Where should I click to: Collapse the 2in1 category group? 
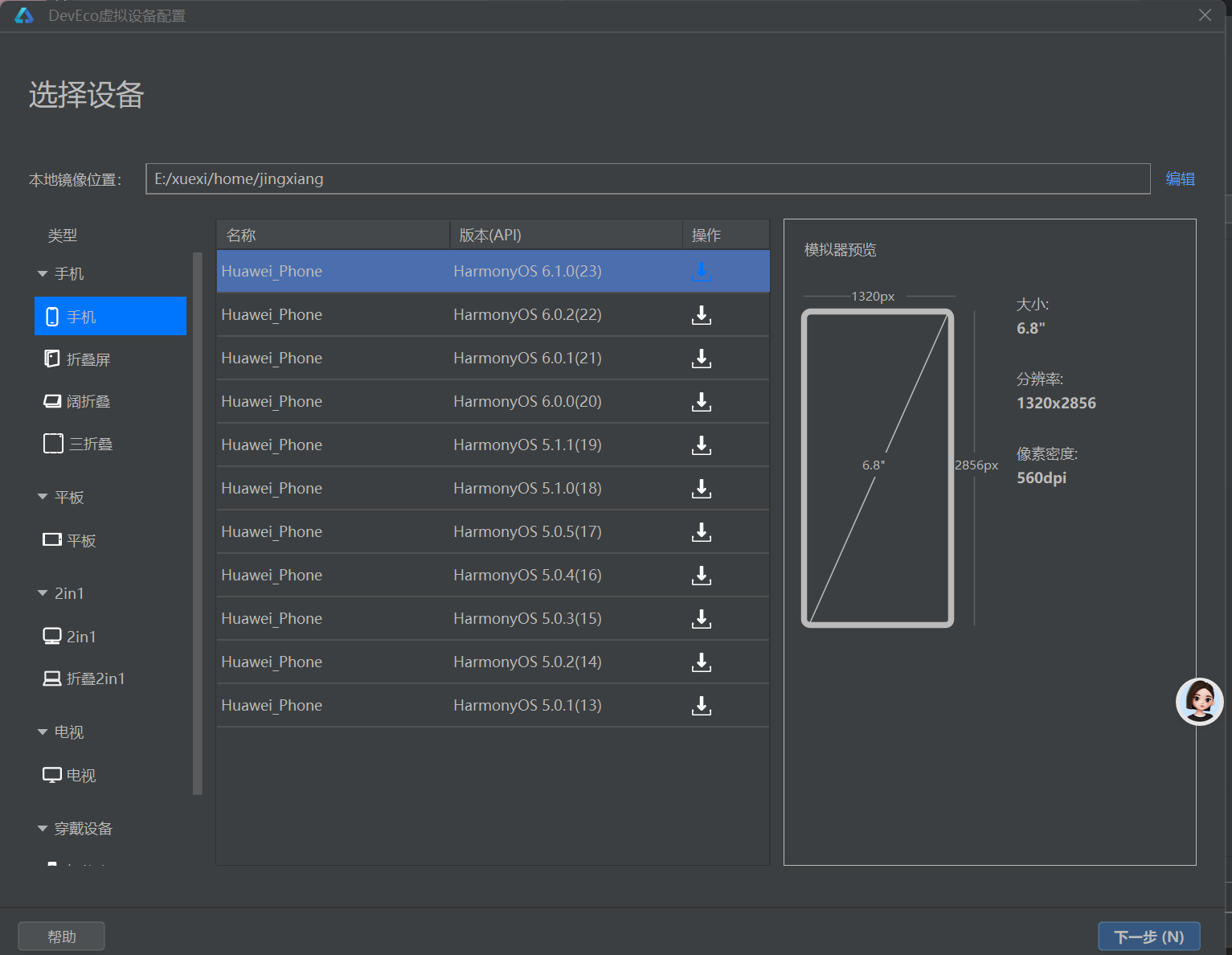[43, 593]
